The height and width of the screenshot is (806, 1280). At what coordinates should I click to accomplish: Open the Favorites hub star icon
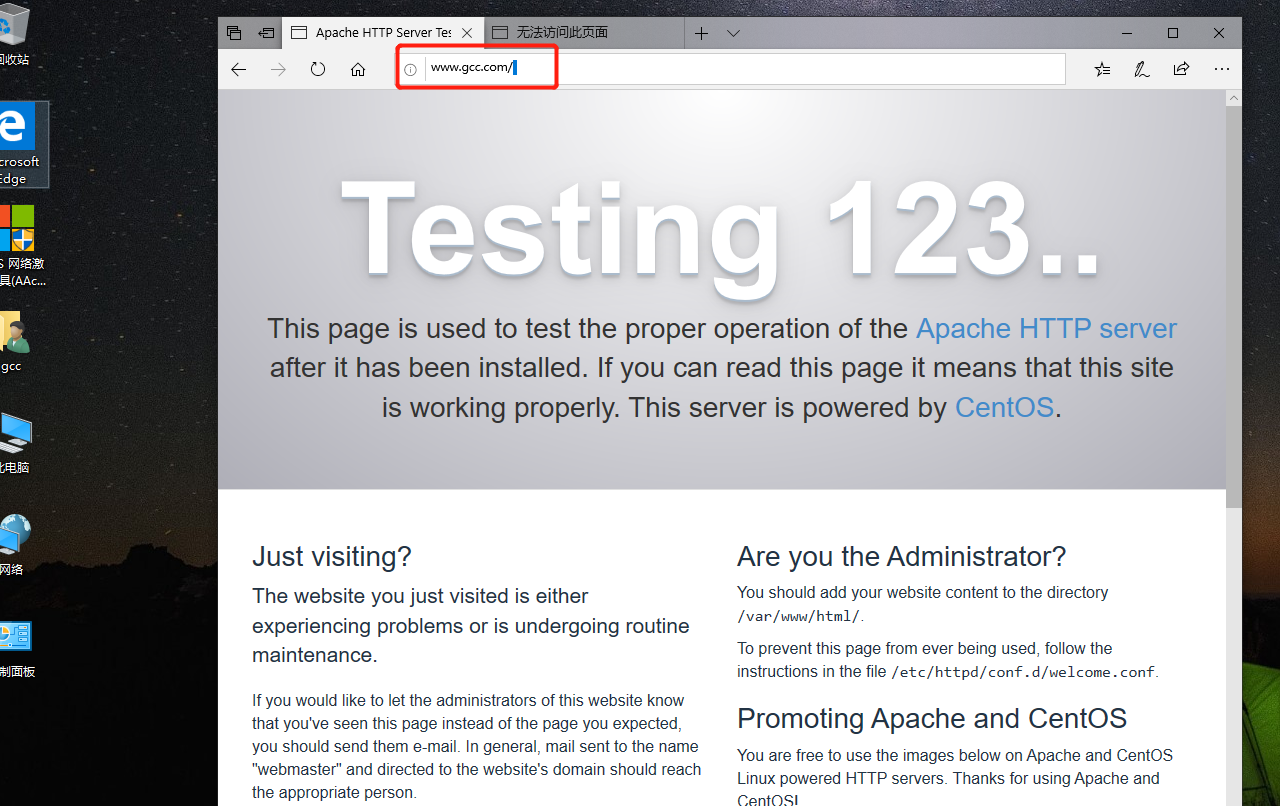(1102, 69)
